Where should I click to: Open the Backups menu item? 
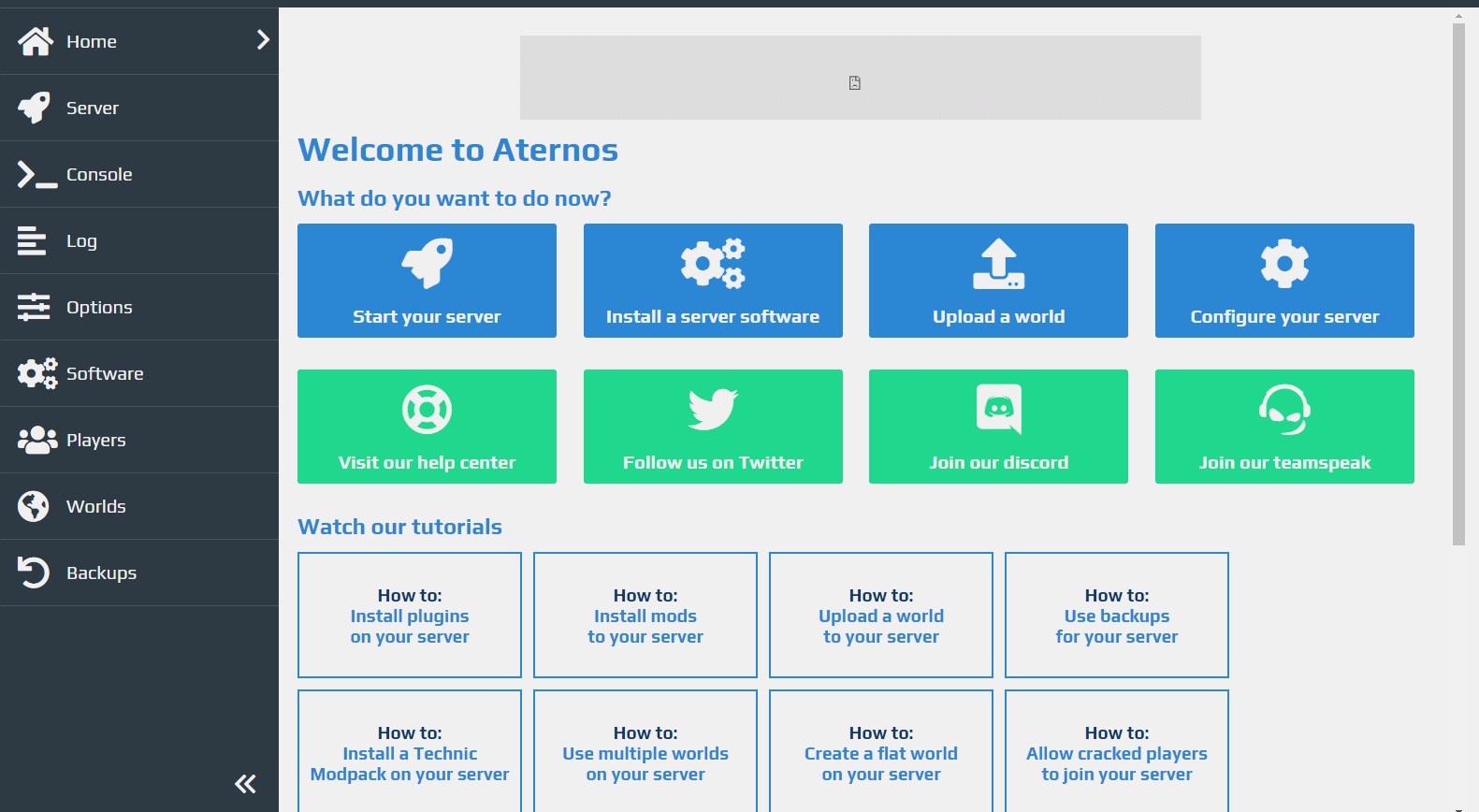[x=139, y=573]
